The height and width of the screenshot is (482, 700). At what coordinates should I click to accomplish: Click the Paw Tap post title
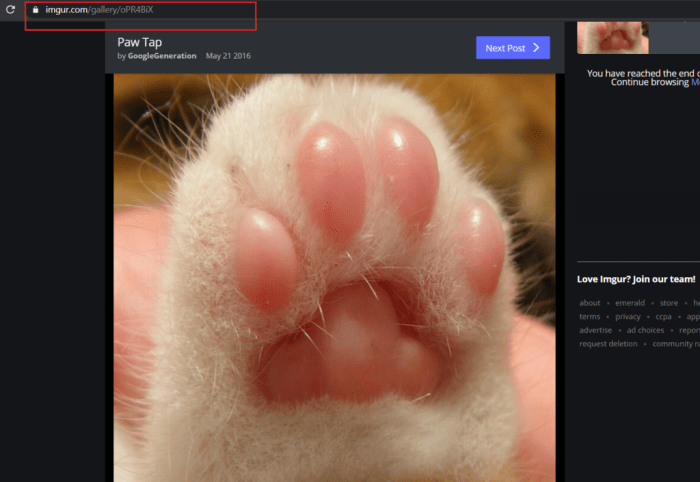(140, 42)
